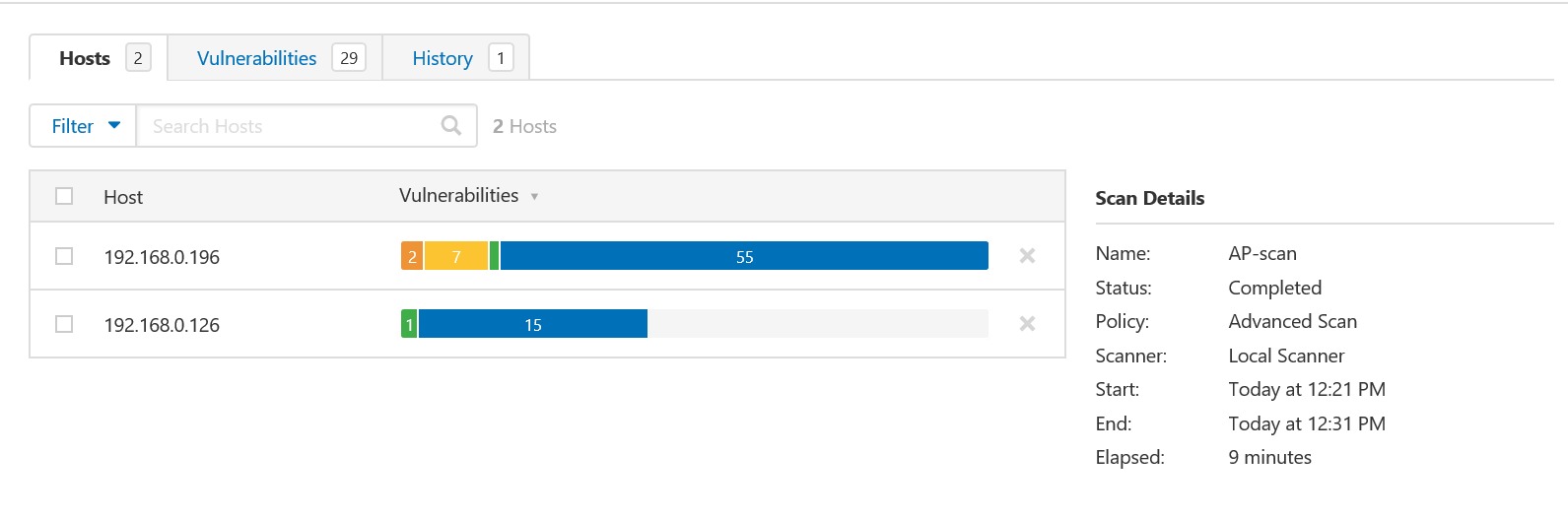Viewport: 1568px width, 519px height.
Task: Click the blue info bar showing 55
Action: [744, 256]
